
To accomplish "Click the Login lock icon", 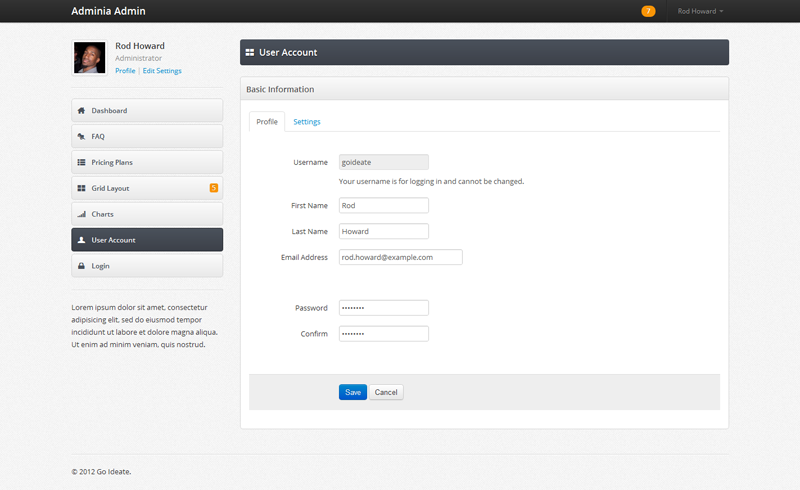I will click(x=81, y=266).
